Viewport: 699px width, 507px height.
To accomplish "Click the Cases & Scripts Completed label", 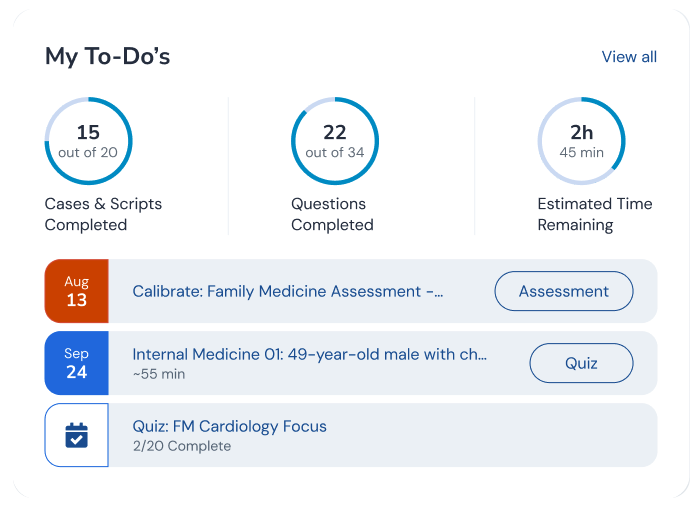I will click(x=103, y=214).
